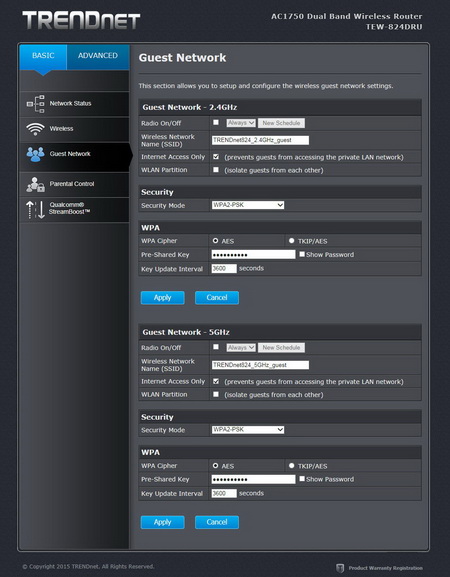Click the Product Warranty Registration shield icon
Screen dimensions: 450x577
[340, 568]
